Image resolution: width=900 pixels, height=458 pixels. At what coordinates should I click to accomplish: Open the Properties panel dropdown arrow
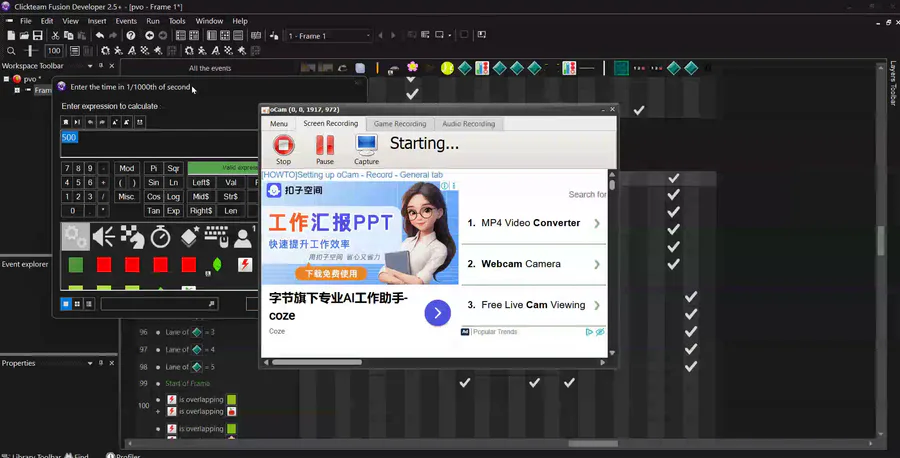pyautogui.click(x=90, y=363)
